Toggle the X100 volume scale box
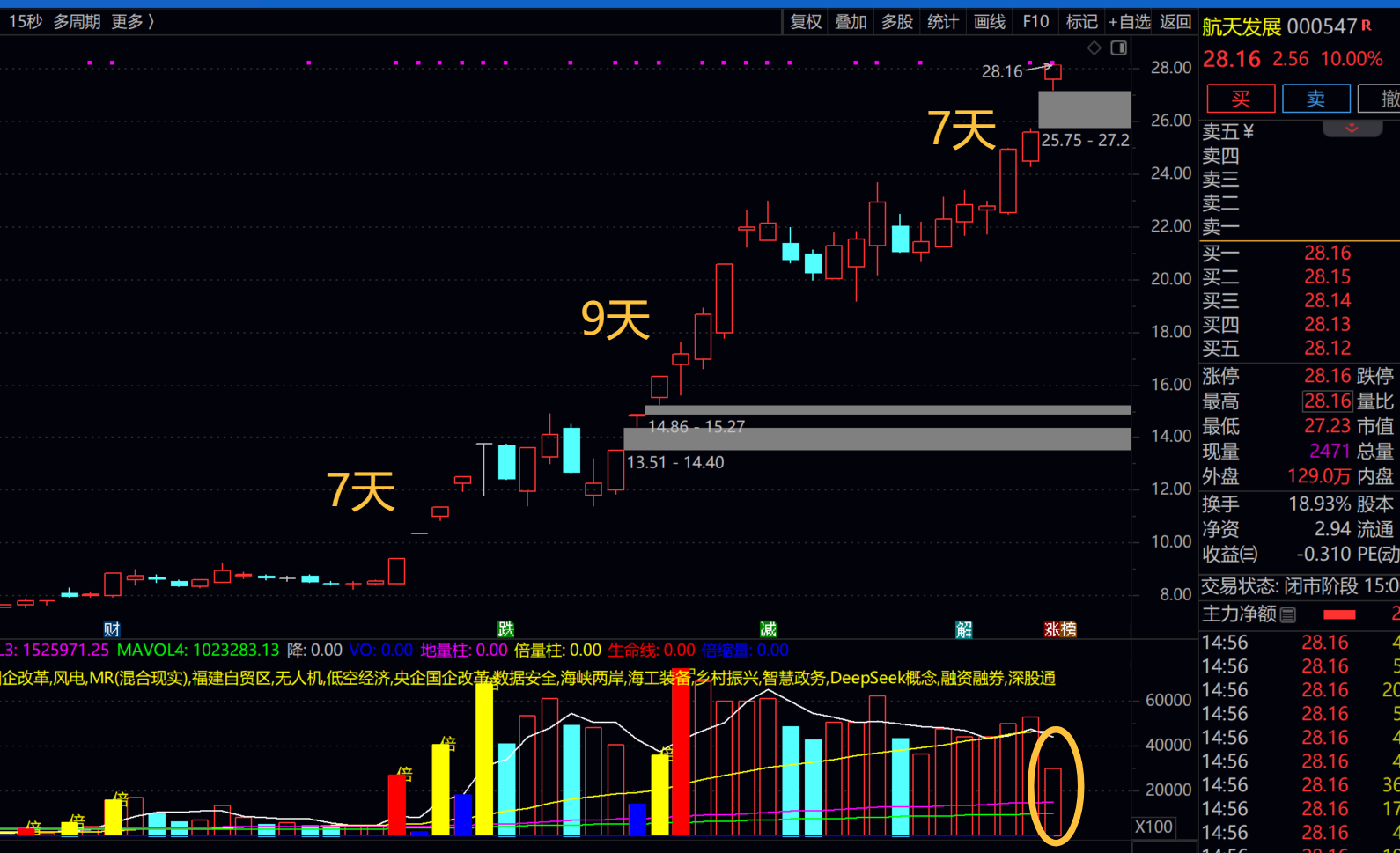This screenshot has height=853, width=1400. pyautogui.click(x=1153, y=827)
